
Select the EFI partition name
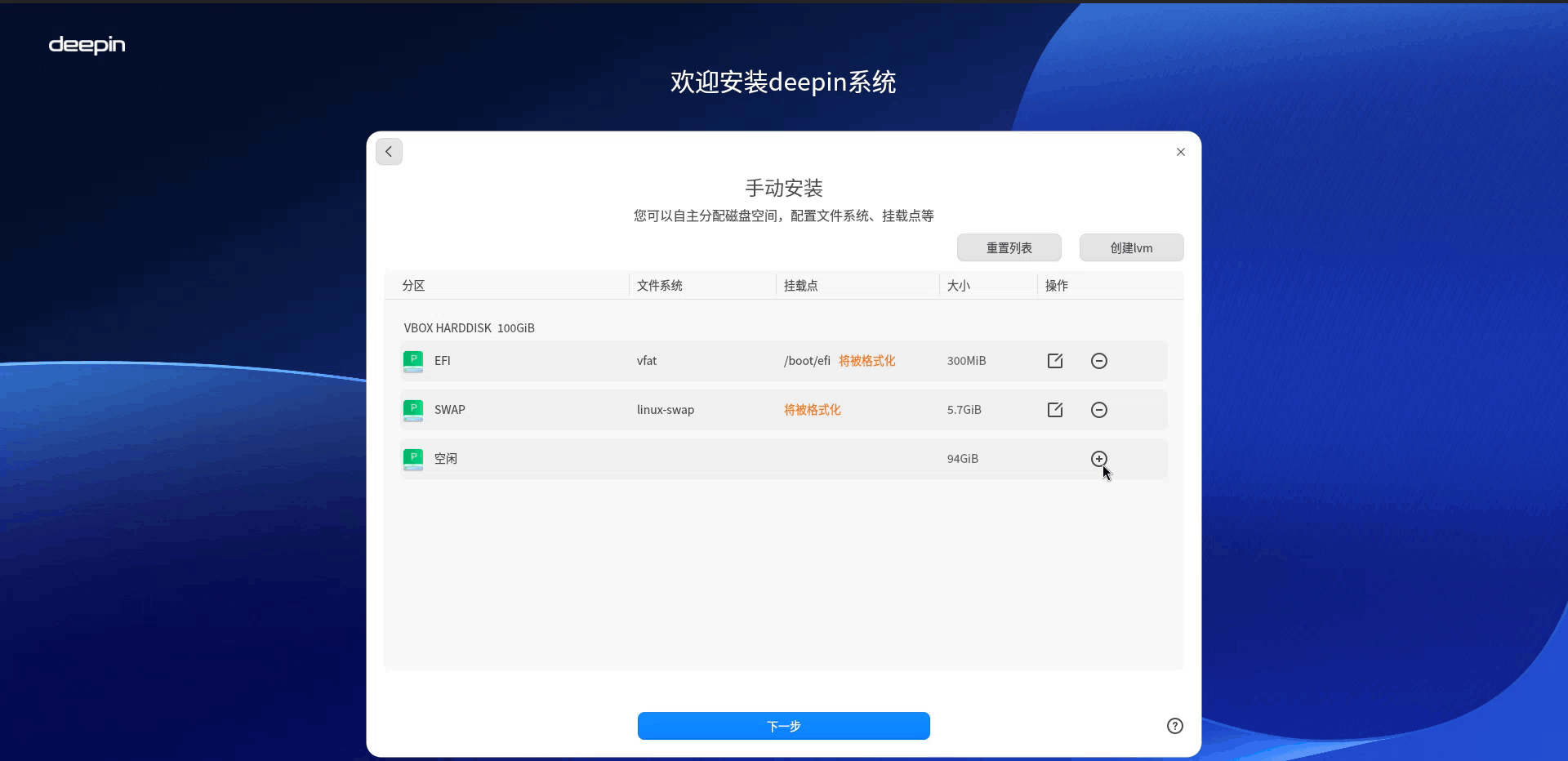point(443,361)
